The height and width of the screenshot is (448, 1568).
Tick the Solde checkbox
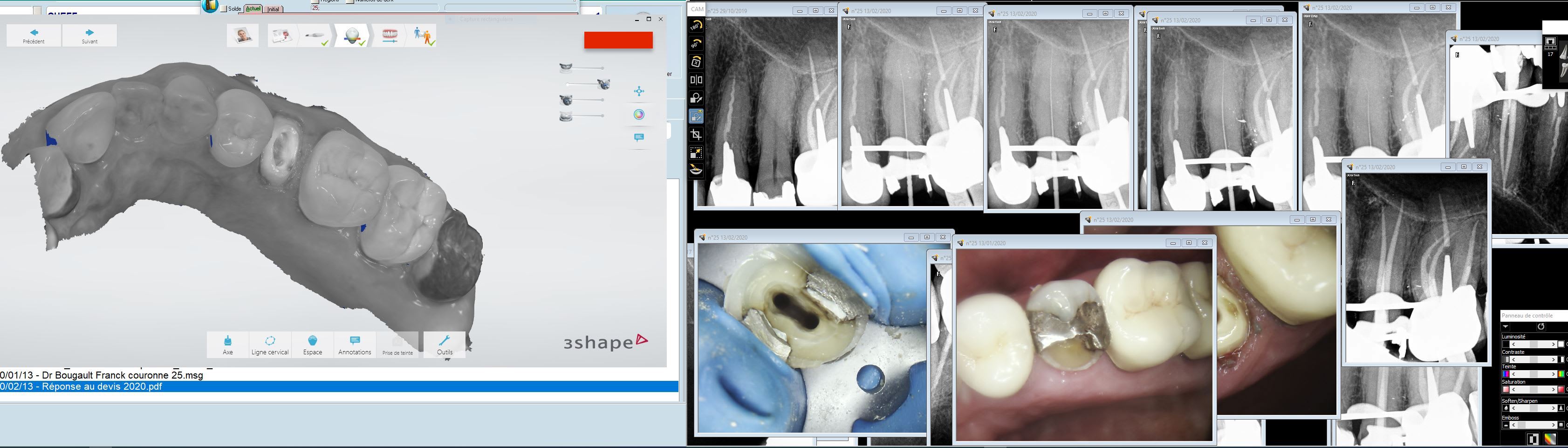224,9
